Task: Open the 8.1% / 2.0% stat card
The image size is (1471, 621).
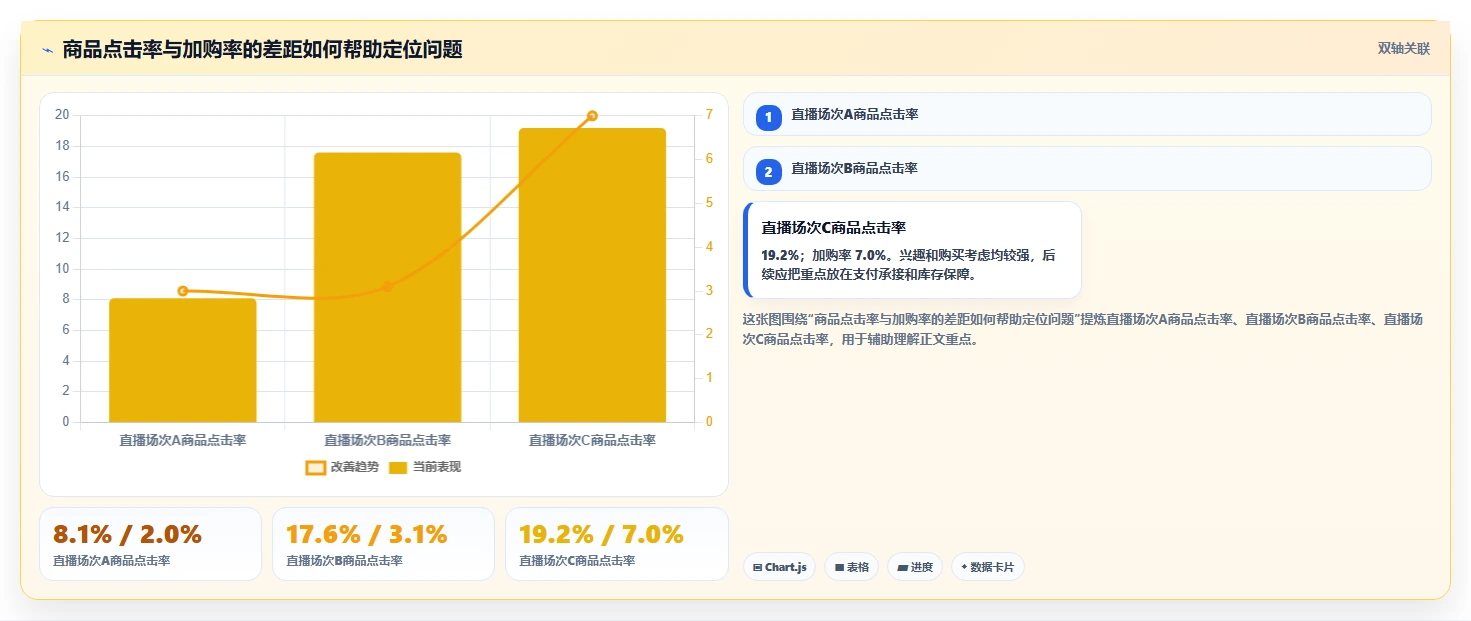Action: 150,544
